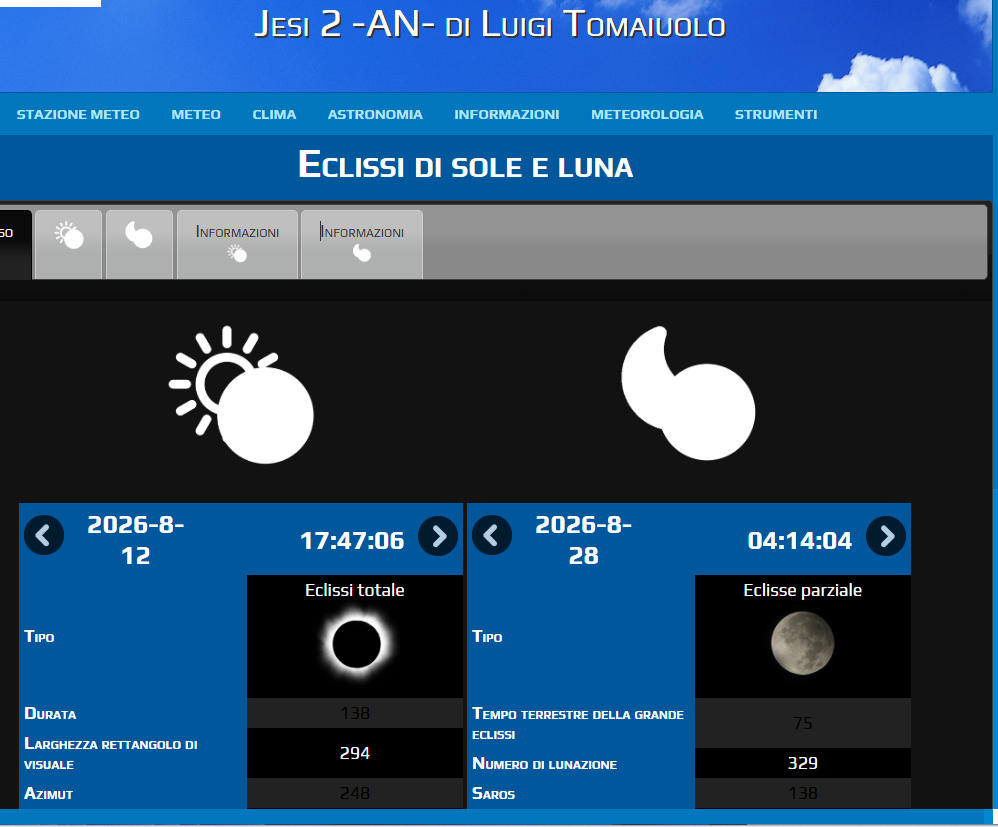Select Informazioni tab with sun icon
The width and height of the screenshot is (998, 827).
237,243
